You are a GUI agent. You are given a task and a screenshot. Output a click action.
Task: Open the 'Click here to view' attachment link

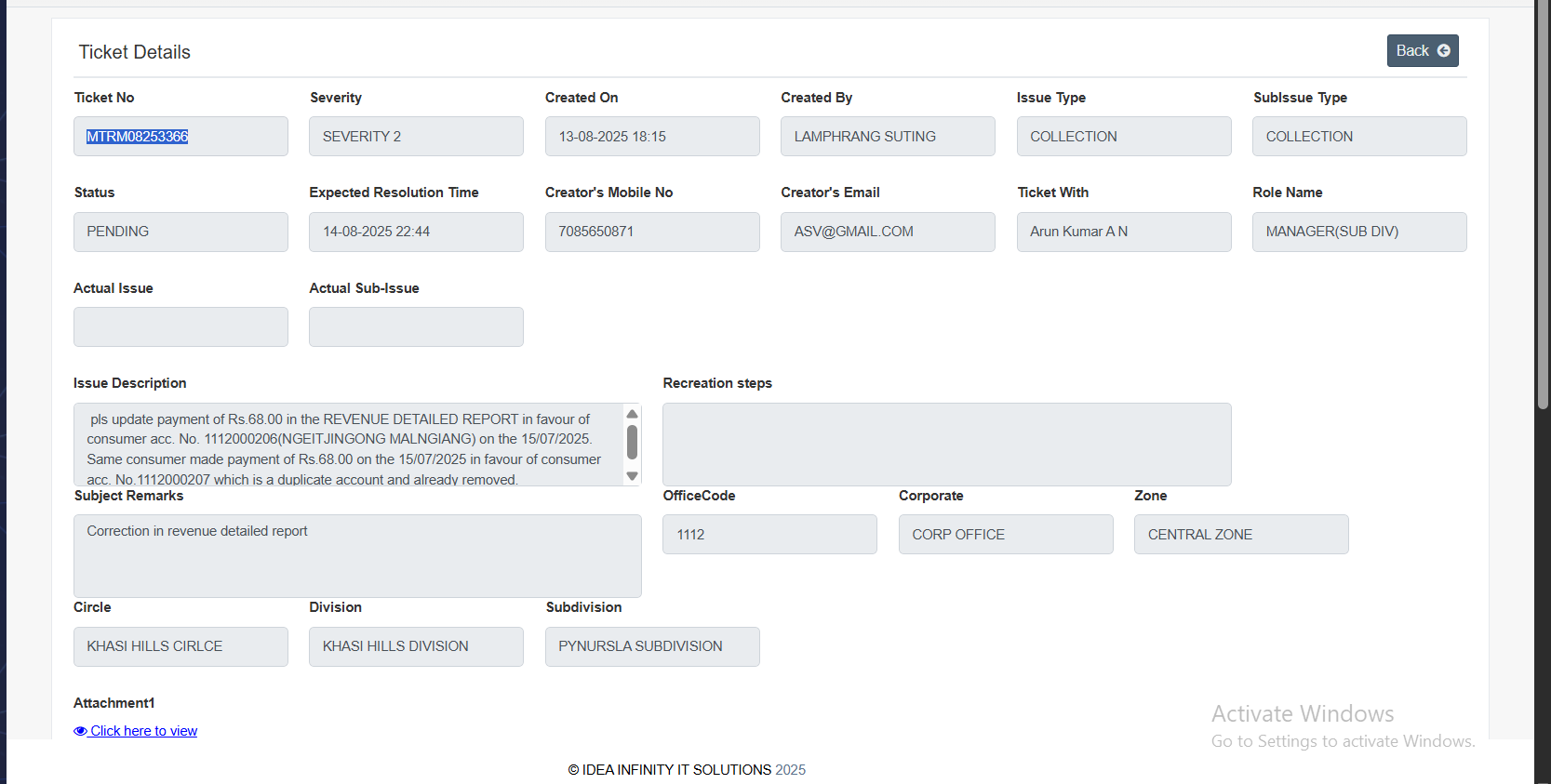pos(143,731)
